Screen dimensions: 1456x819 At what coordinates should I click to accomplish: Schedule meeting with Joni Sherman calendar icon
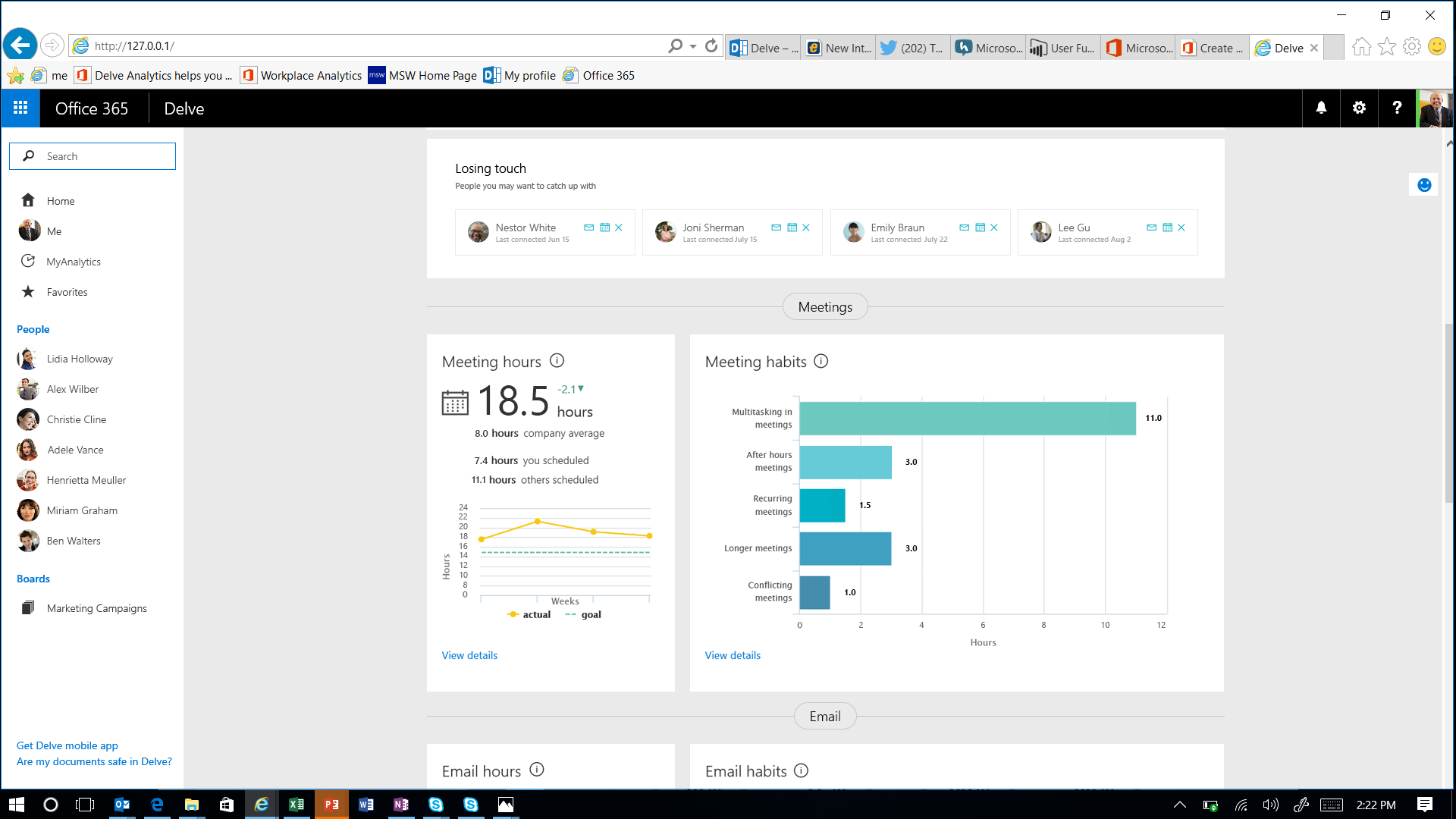pyautogui.click(x=792, y=227)
